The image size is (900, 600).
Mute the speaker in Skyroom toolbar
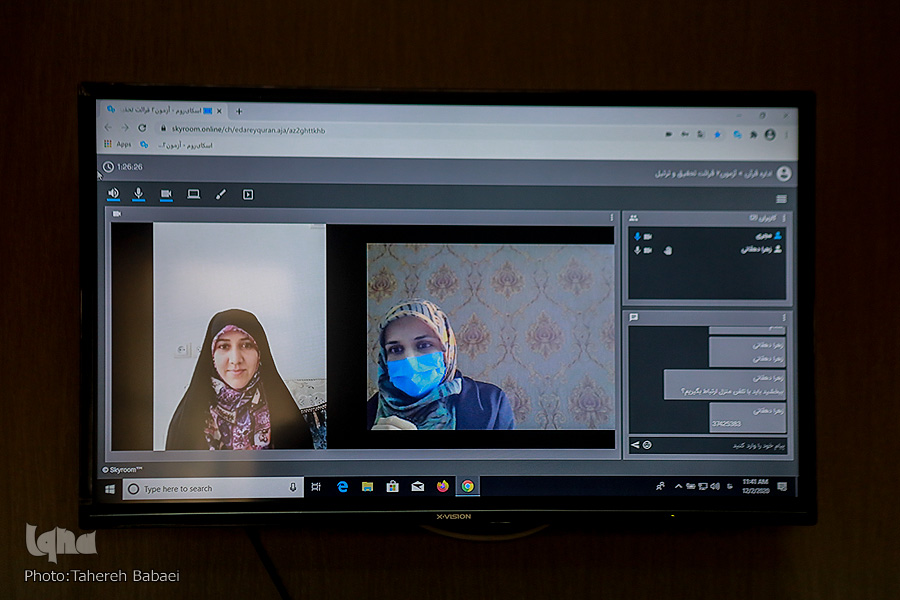pyautogui.click(x=113, y=194)
